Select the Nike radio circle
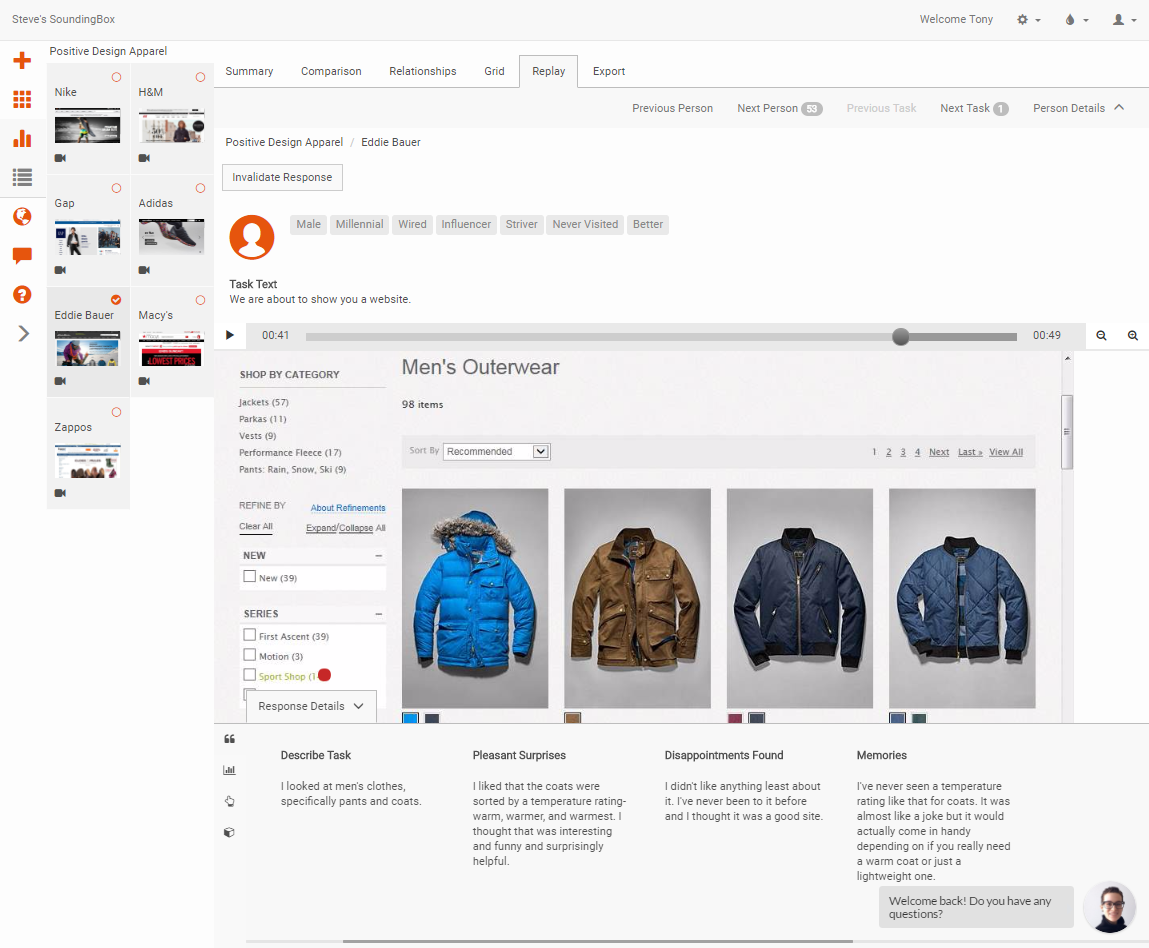Screen dimensions: 1149x948 pos(116,77)
